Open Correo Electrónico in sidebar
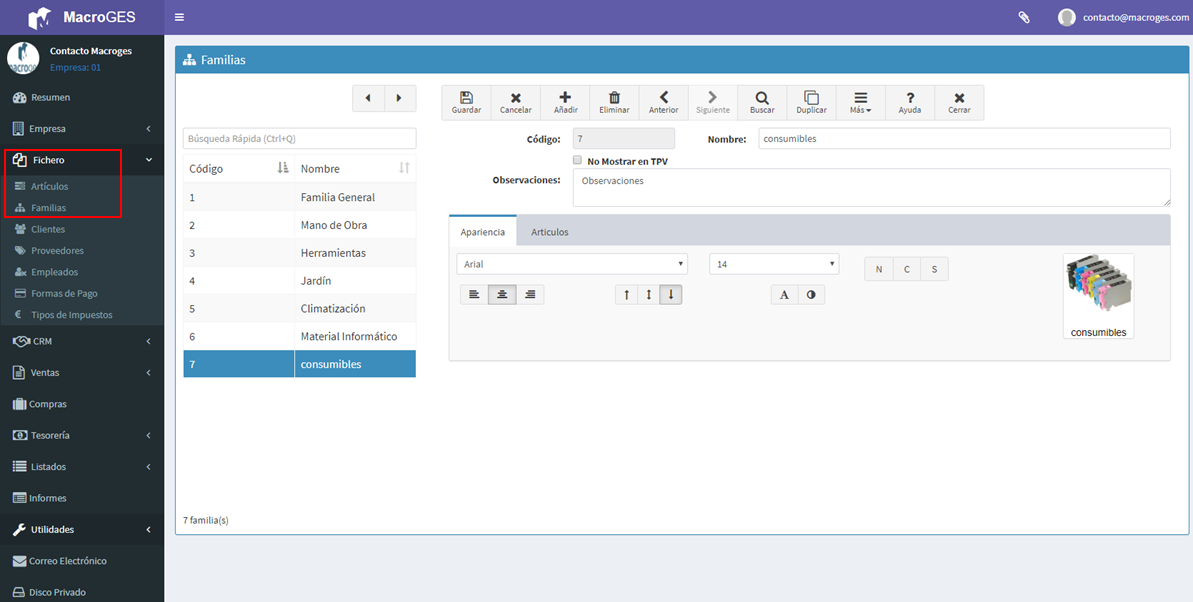 click(81, 561)
